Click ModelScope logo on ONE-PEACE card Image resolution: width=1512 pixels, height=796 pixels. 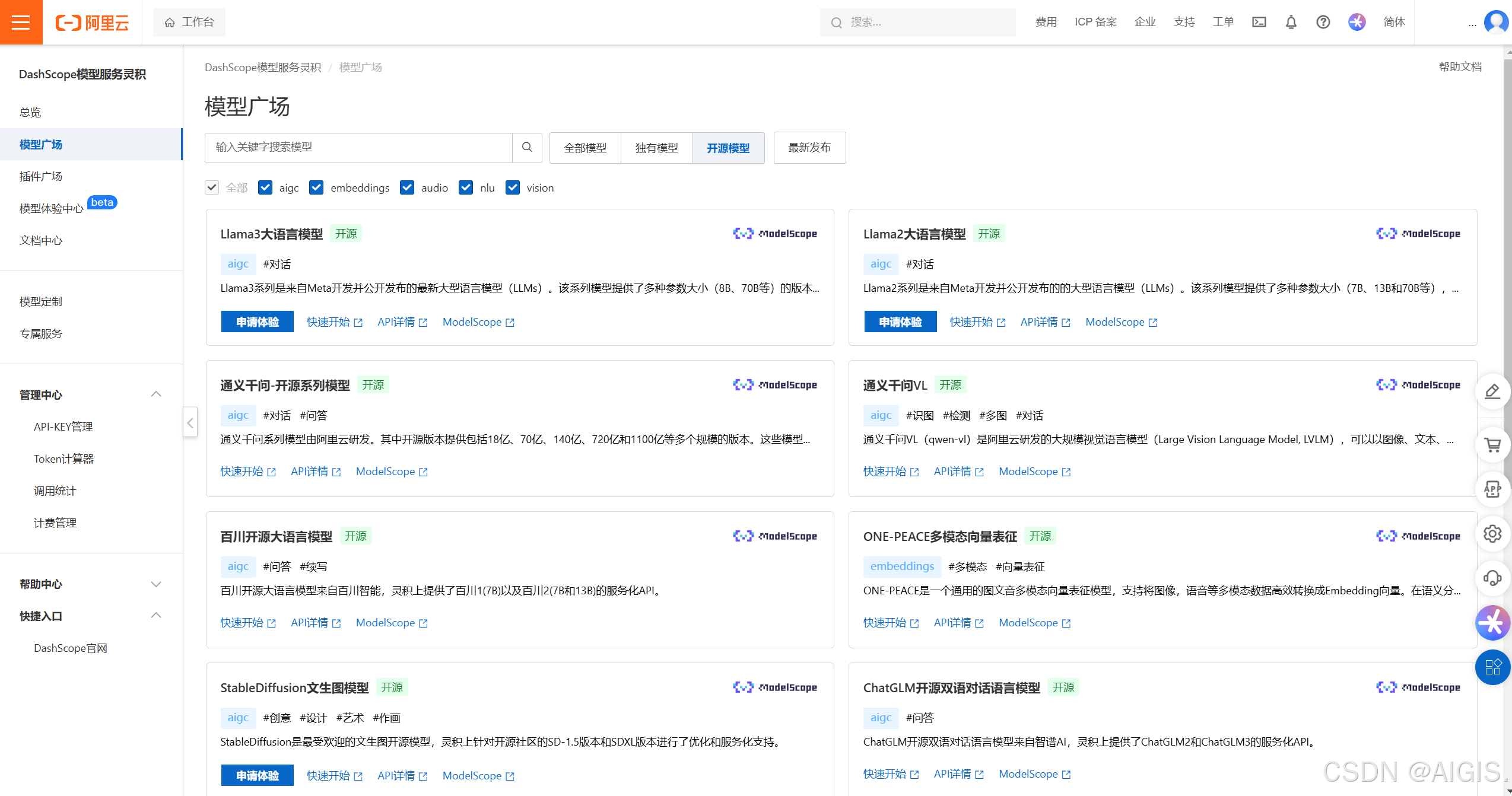pyautogui.click(x=1418, y=536)
